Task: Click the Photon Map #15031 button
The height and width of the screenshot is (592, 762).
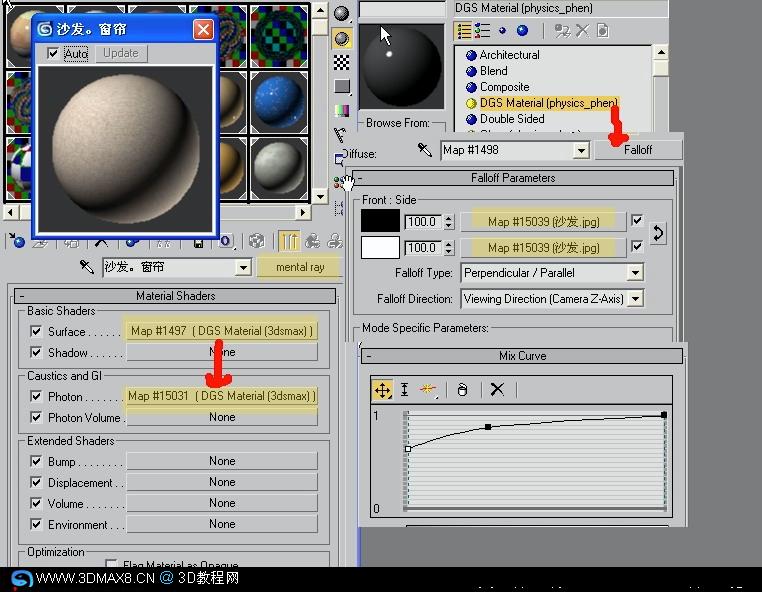Action: (222, 396)
